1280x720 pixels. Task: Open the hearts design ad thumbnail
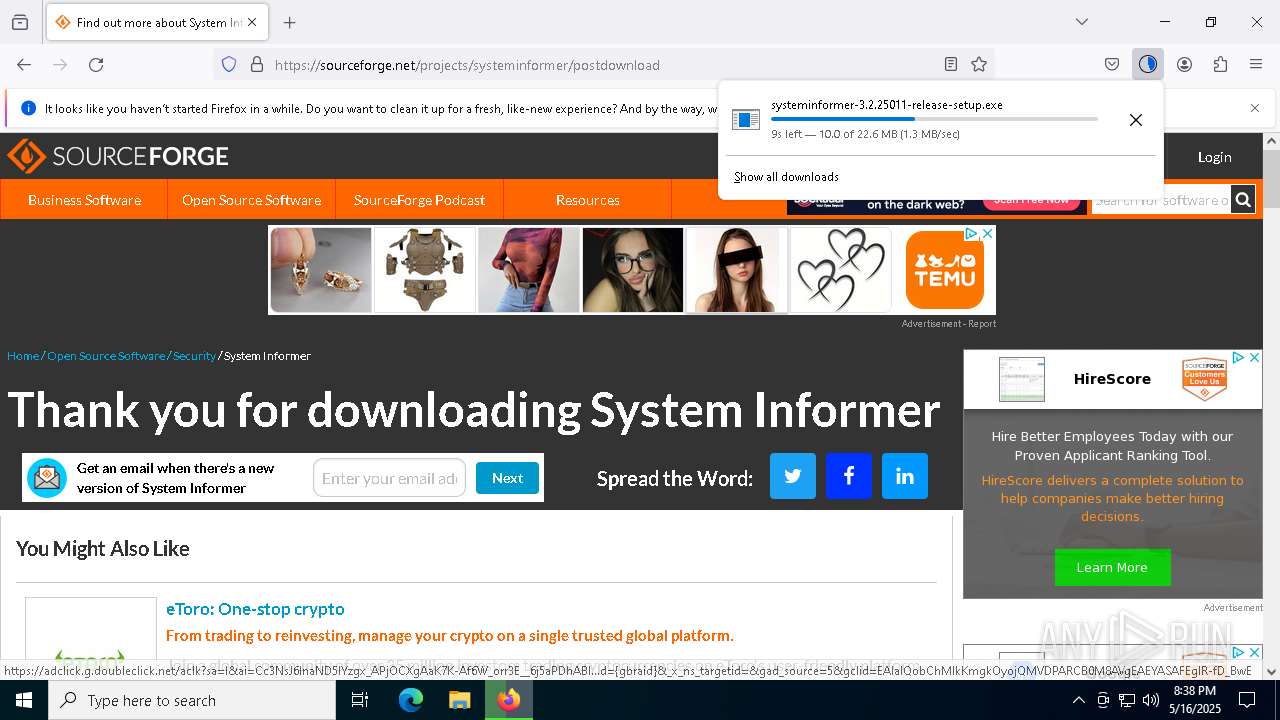[x=840, y=270]
